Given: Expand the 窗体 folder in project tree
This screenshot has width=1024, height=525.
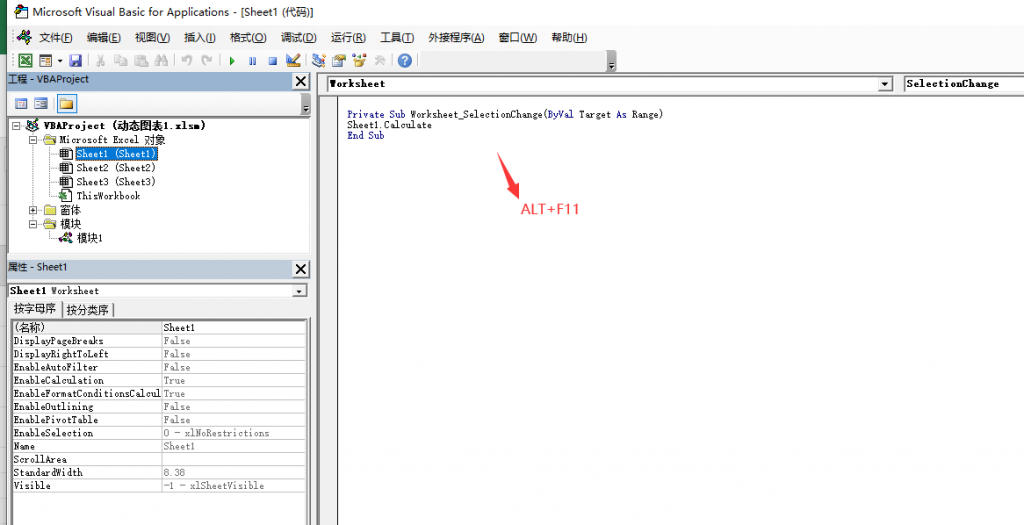Looking at the screenshot, I should tap(34, 210).
